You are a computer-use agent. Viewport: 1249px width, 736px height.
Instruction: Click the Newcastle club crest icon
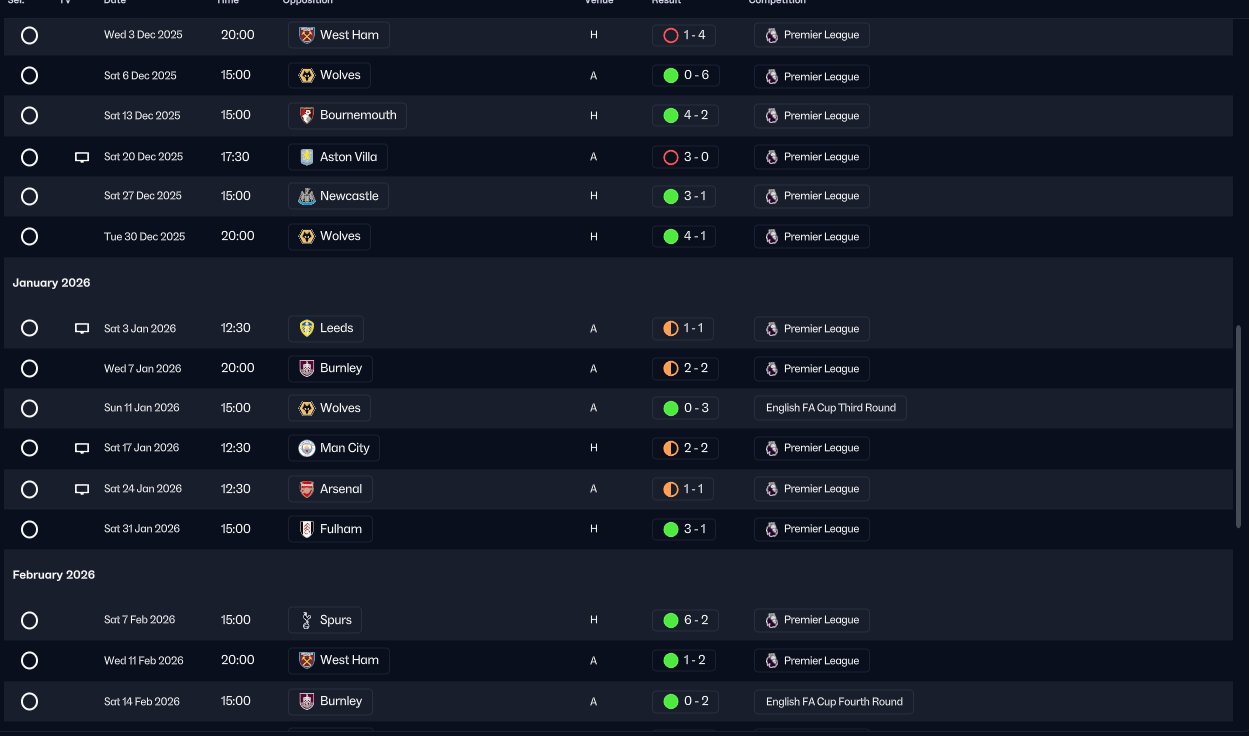(x=307, y=196)
